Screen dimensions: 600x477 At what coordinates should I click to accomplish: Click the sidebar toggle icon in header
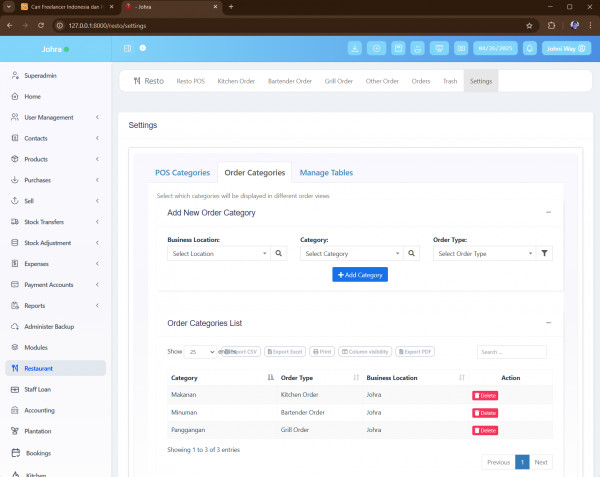pos(127,48)
